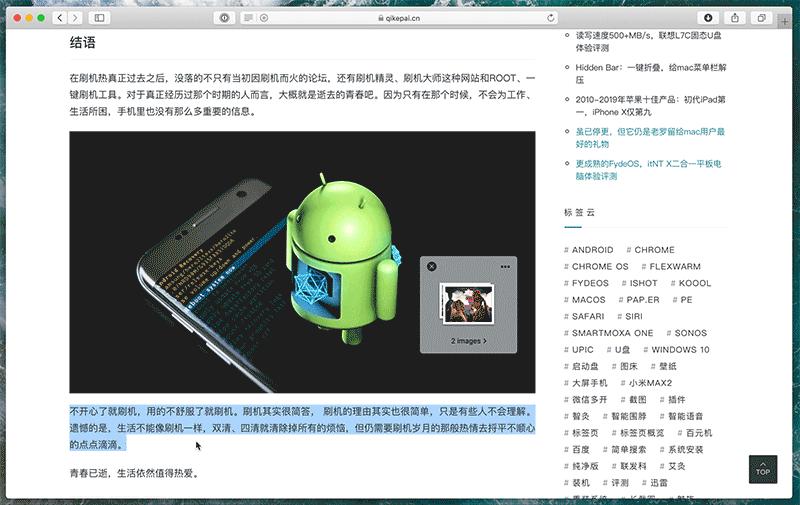Open the MACOS tag

coord(584,300)
